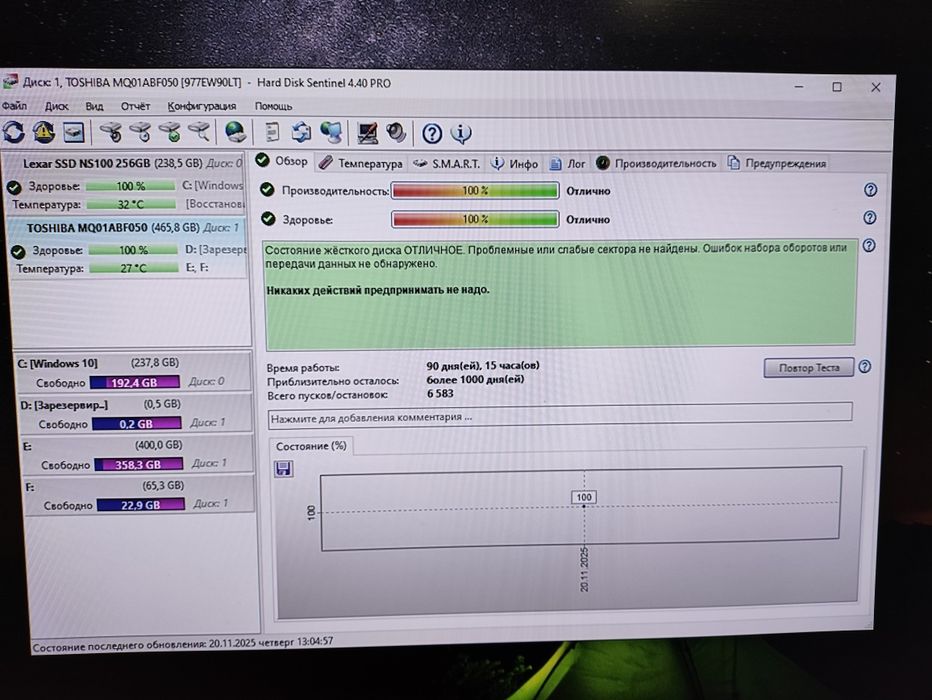932x700 pixels.
Task: Click Lexar SSD health 100 % bar
Action: pyautogui.click(x=131, y=186)
